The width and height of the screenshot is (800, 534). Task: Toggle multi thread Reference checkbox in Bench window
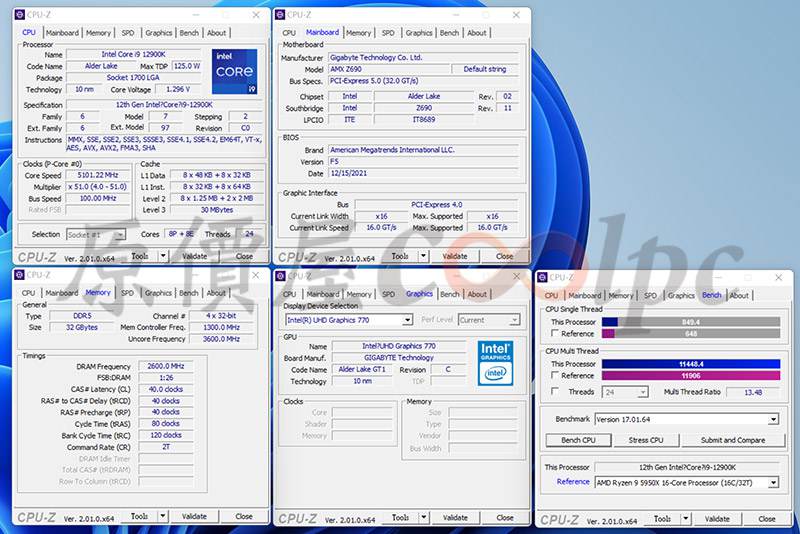(x=555, y=375)
